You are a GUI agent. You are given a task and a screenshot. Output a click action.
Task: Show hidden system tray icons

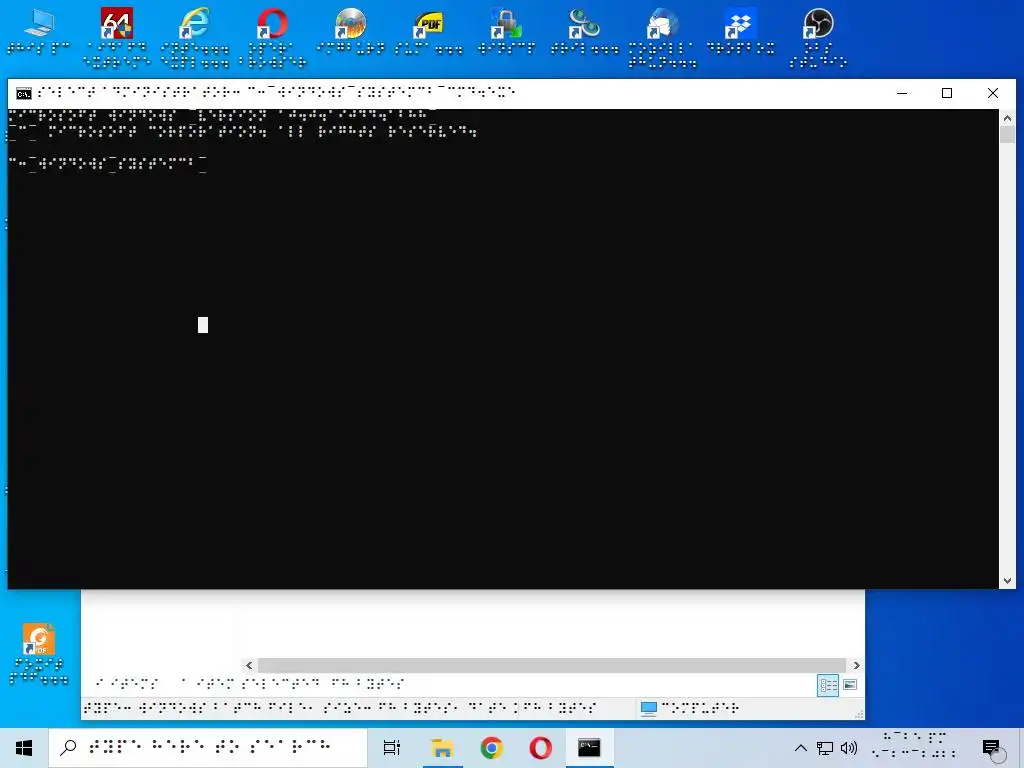coord(801,748)
